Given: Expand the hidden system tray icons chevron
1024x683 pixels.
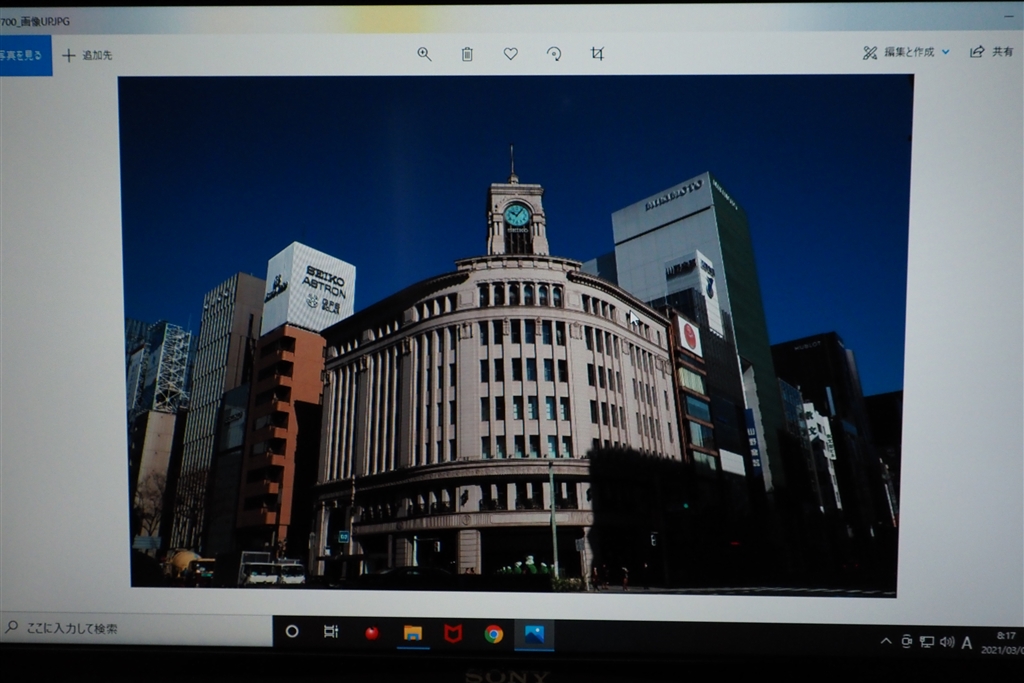Looking at the screenshot, I should (886, 641).
